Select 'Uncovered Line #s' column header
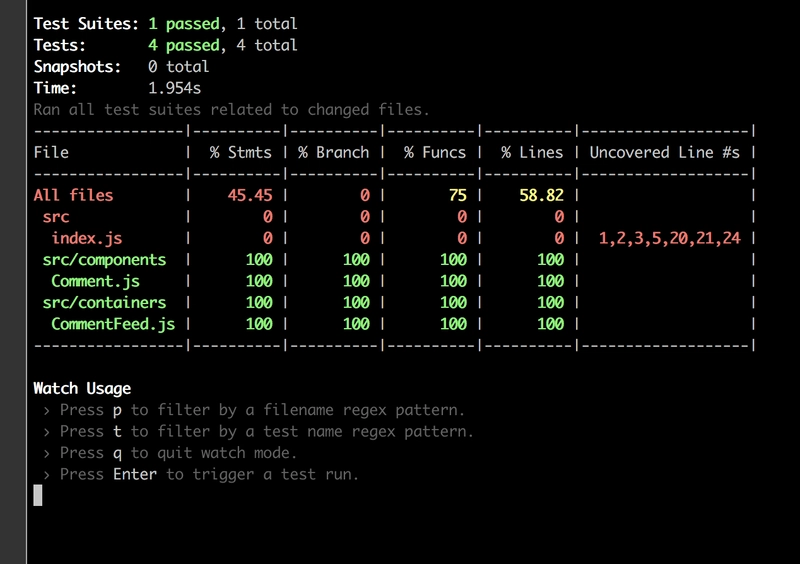Screen dimensions: 800x564 tap(664, 152)
